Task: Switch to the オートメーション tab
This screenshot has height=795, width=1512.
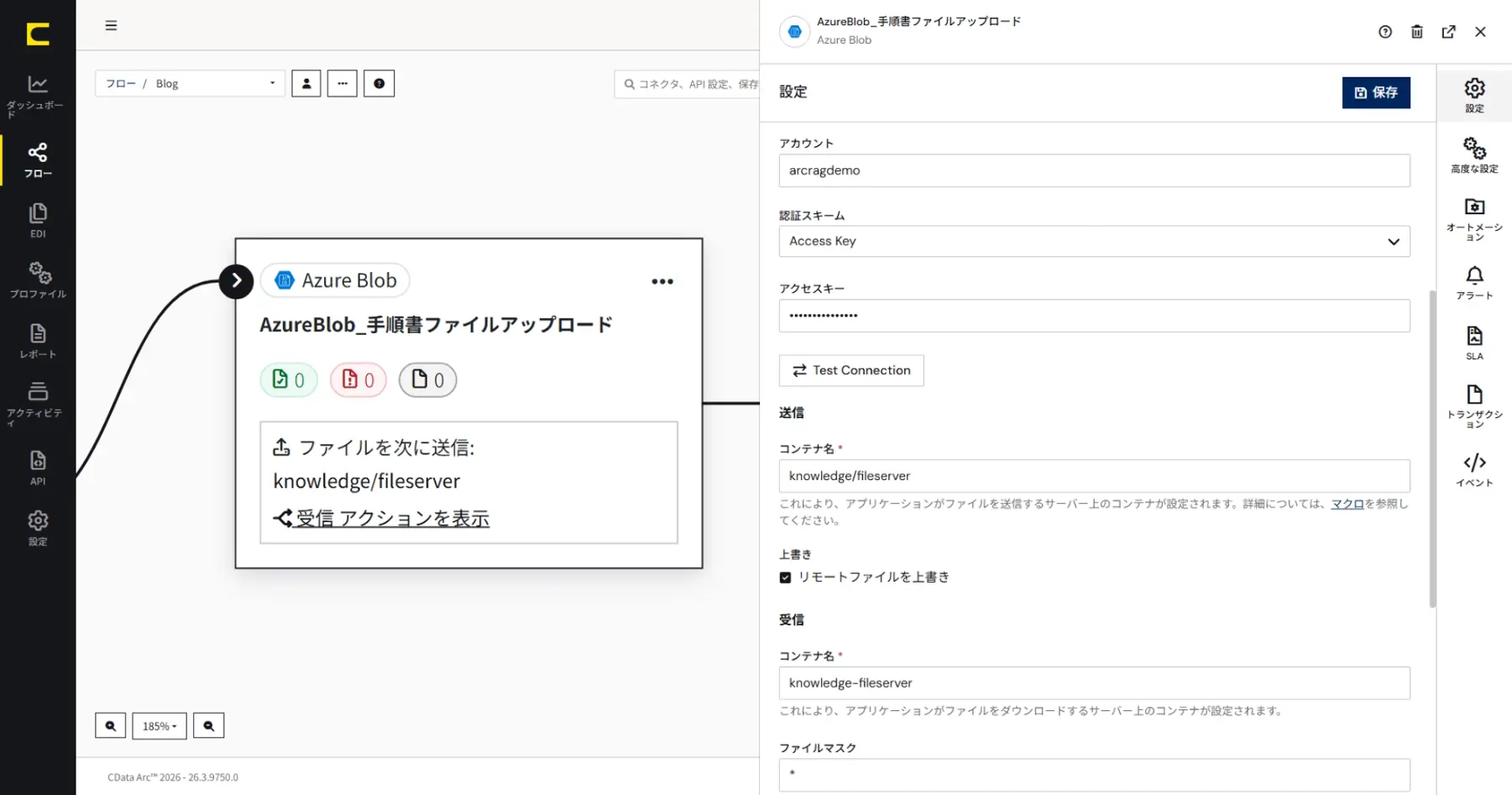Action: (1474, 218)
